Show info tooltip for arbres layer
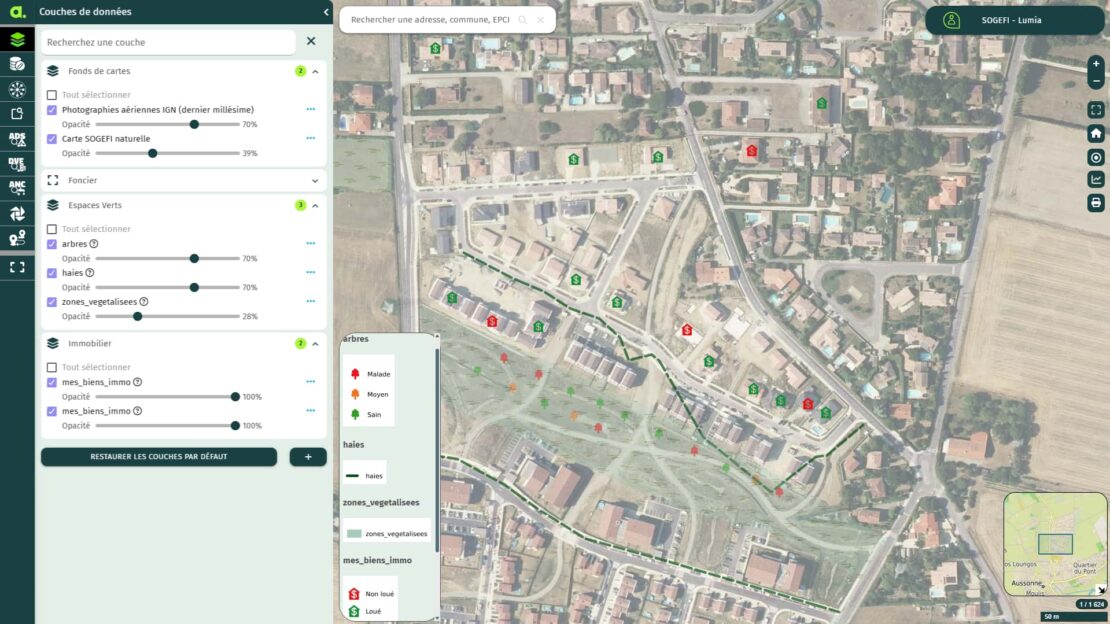 click(x=93, y=244)
